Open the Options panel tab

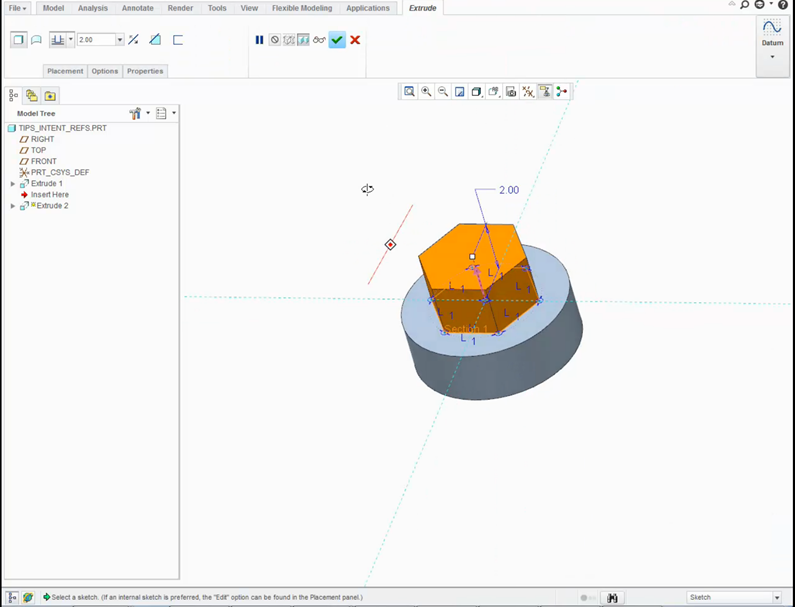point(104,71)
